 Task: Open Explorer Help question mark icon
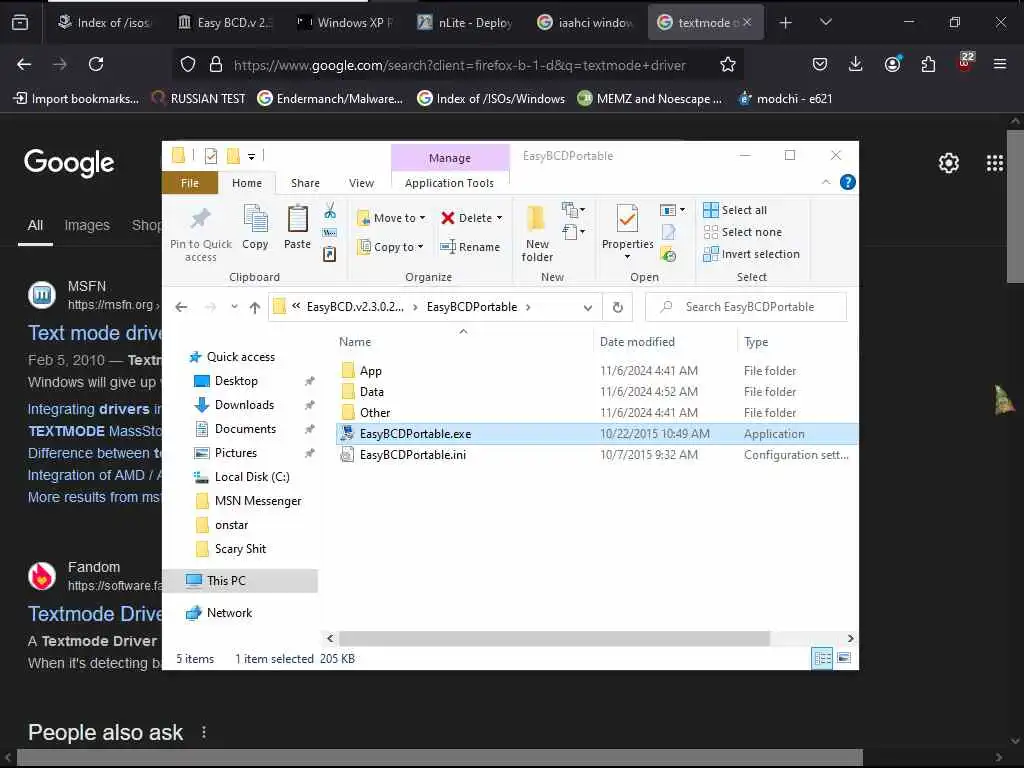848,182
